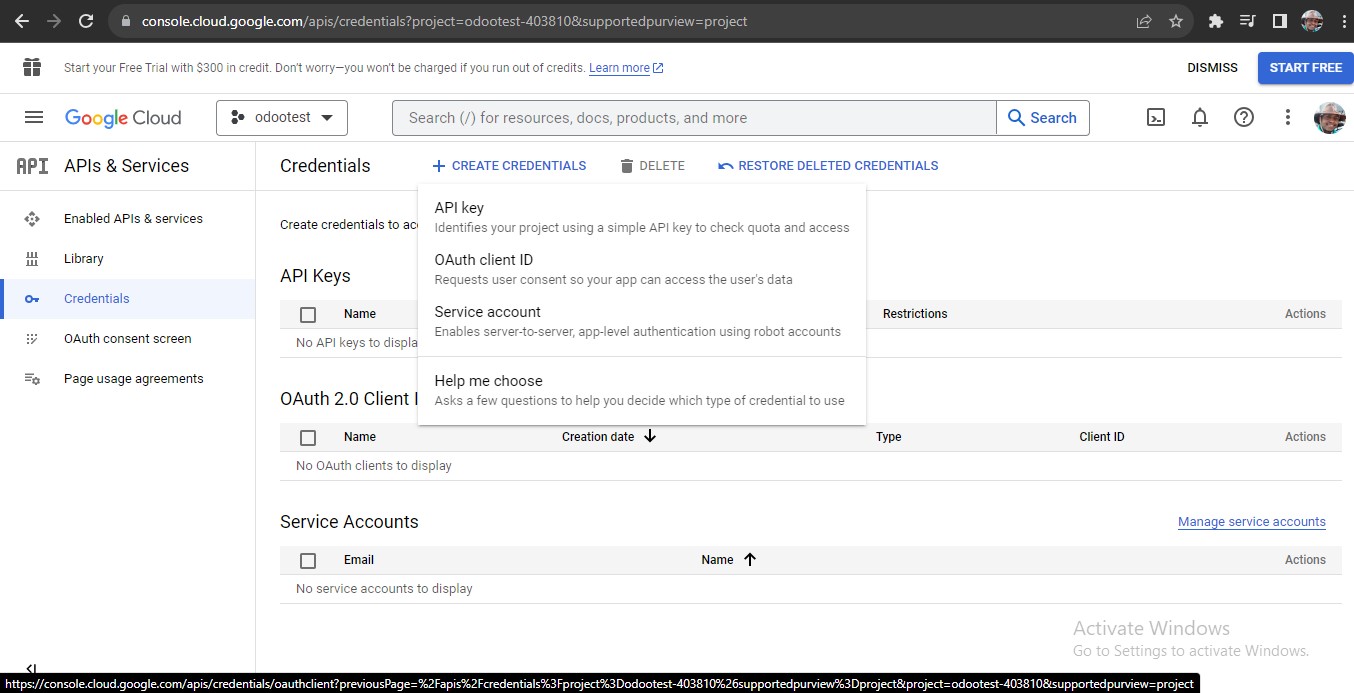Screen dimensions: 1354x693
Task: Open OAuth consent screen in sidebar
Action: pos(128,339)
